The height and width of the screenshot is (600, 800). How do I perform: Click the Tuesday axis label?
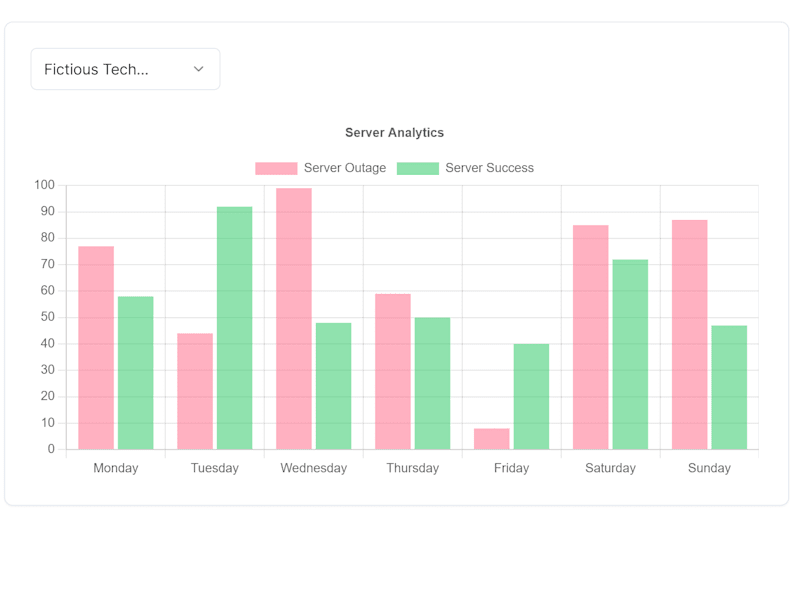215,468
